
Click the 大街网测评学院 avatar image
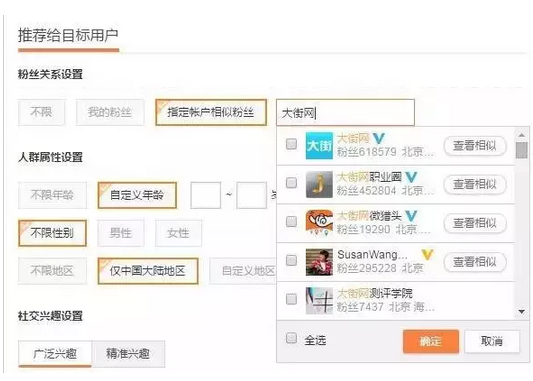coord(319,300)
